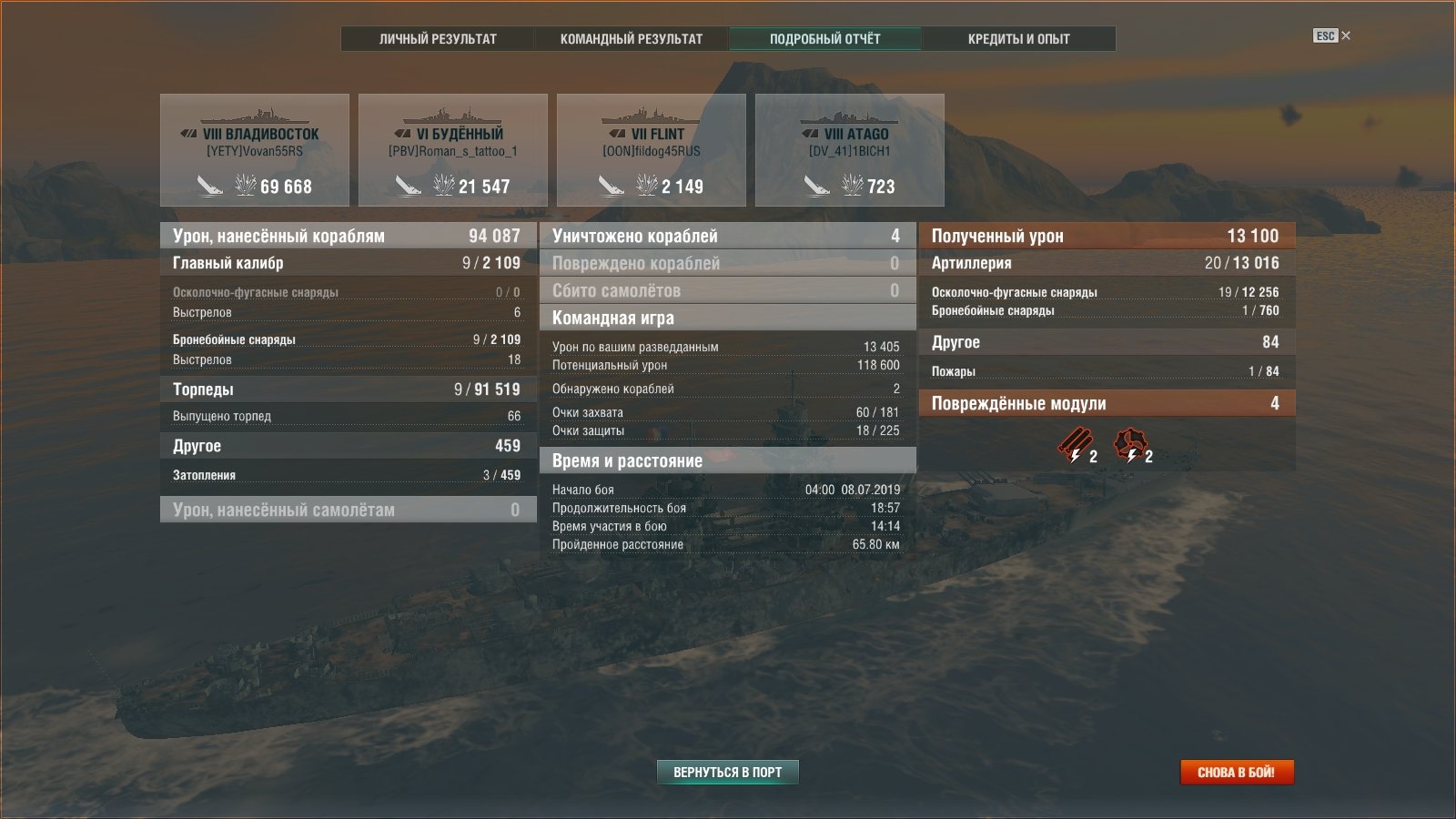
Task: Click the damage burst icon beside 723
Action: pyautogui.click(x=853, y=185)
